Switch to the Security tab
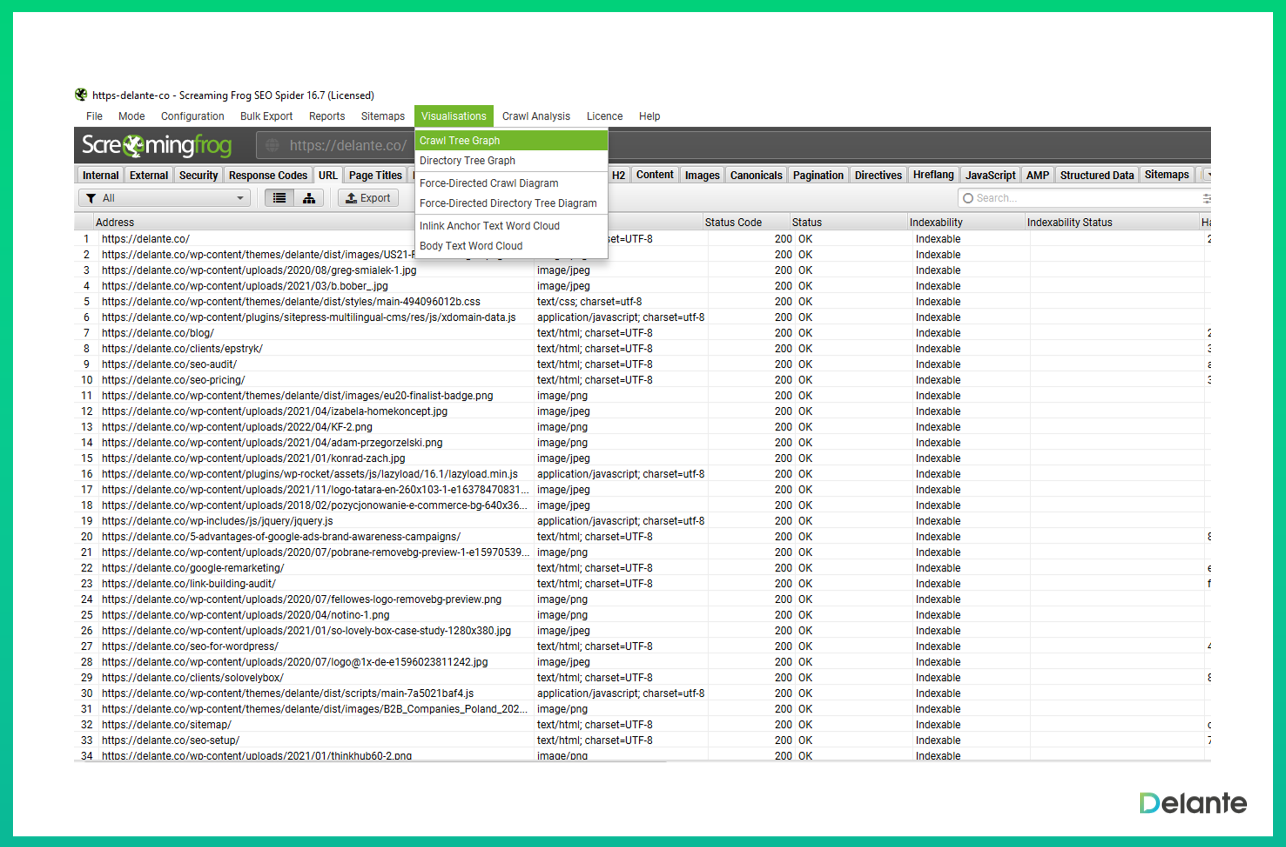 [198, 175]
